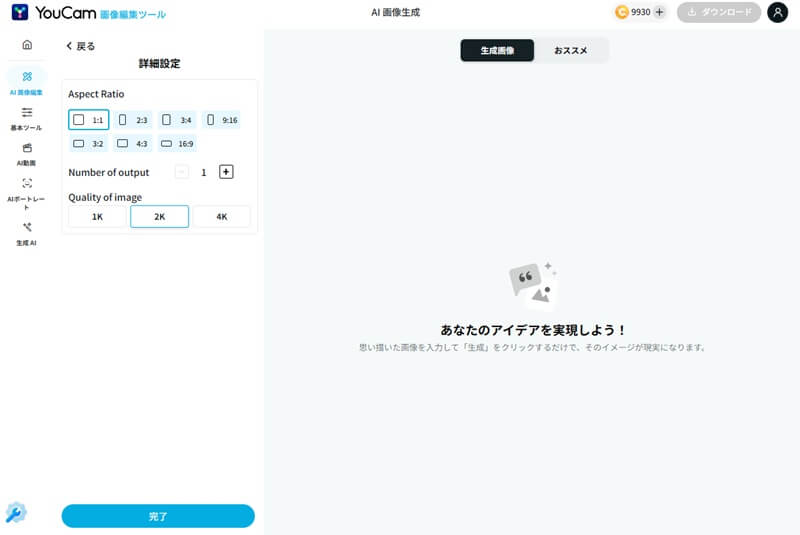Image resolution: width=800 pixels, height=535 pixels.
Task: Click the Quality of image label
Action: [x=105, y=197]
